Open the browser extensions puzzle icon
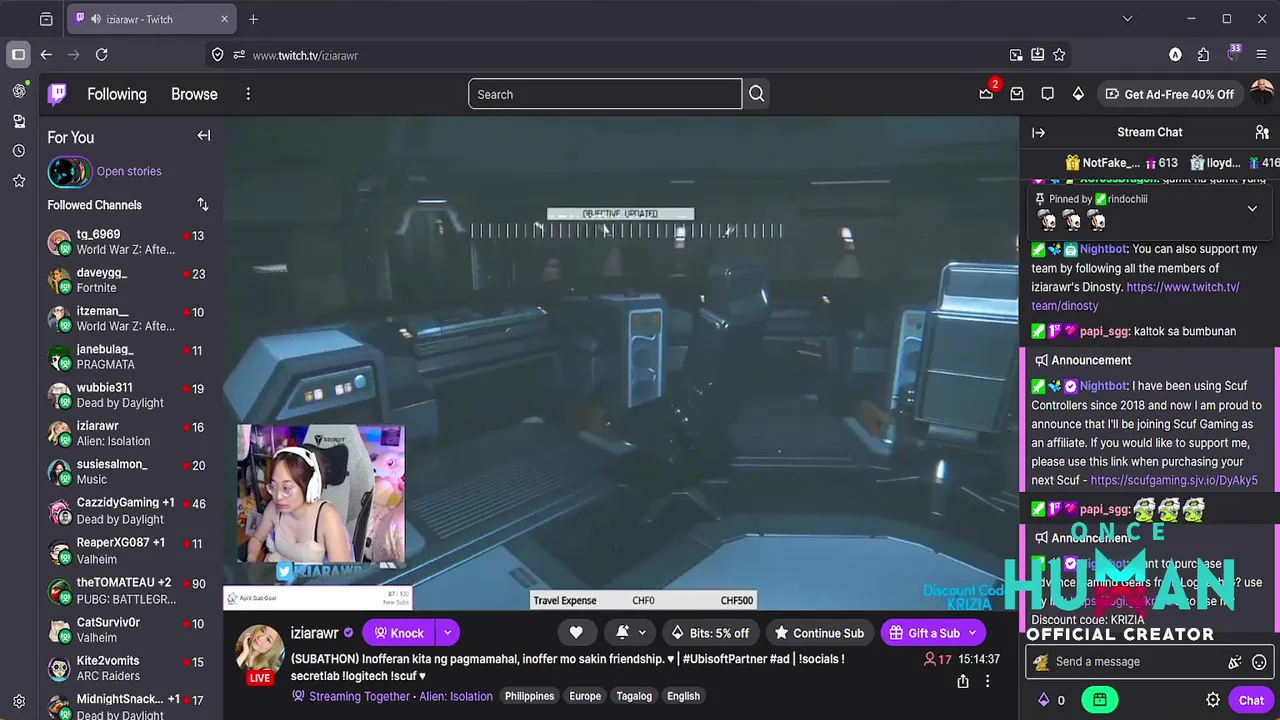 click(1203, 55)
